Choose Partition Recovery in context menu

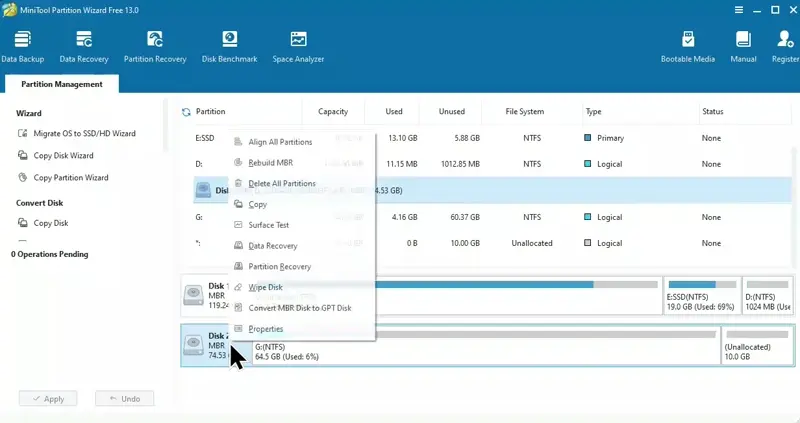[x=302, y=266]
